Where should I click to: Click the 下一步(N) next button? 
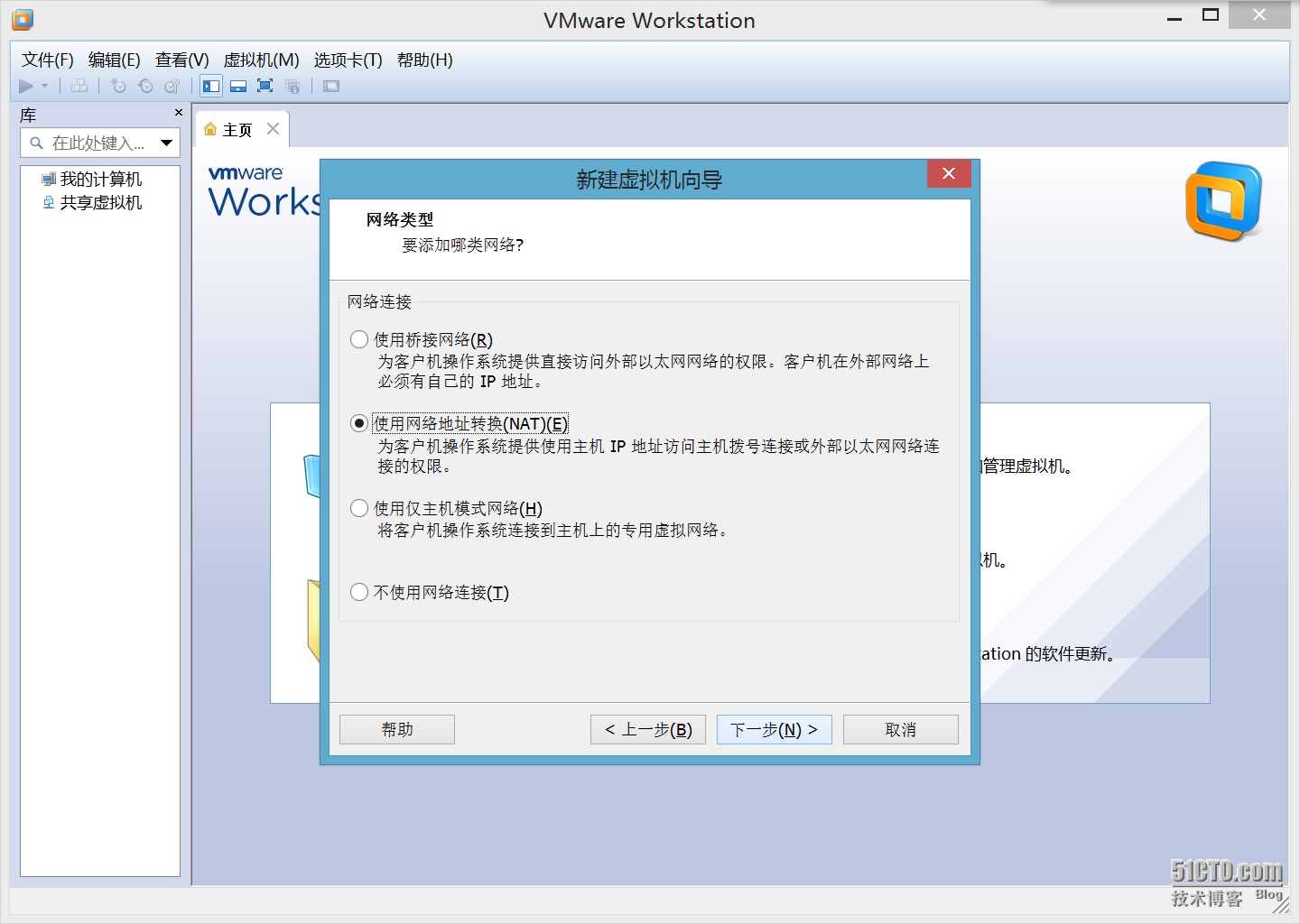tap(775, 729)
